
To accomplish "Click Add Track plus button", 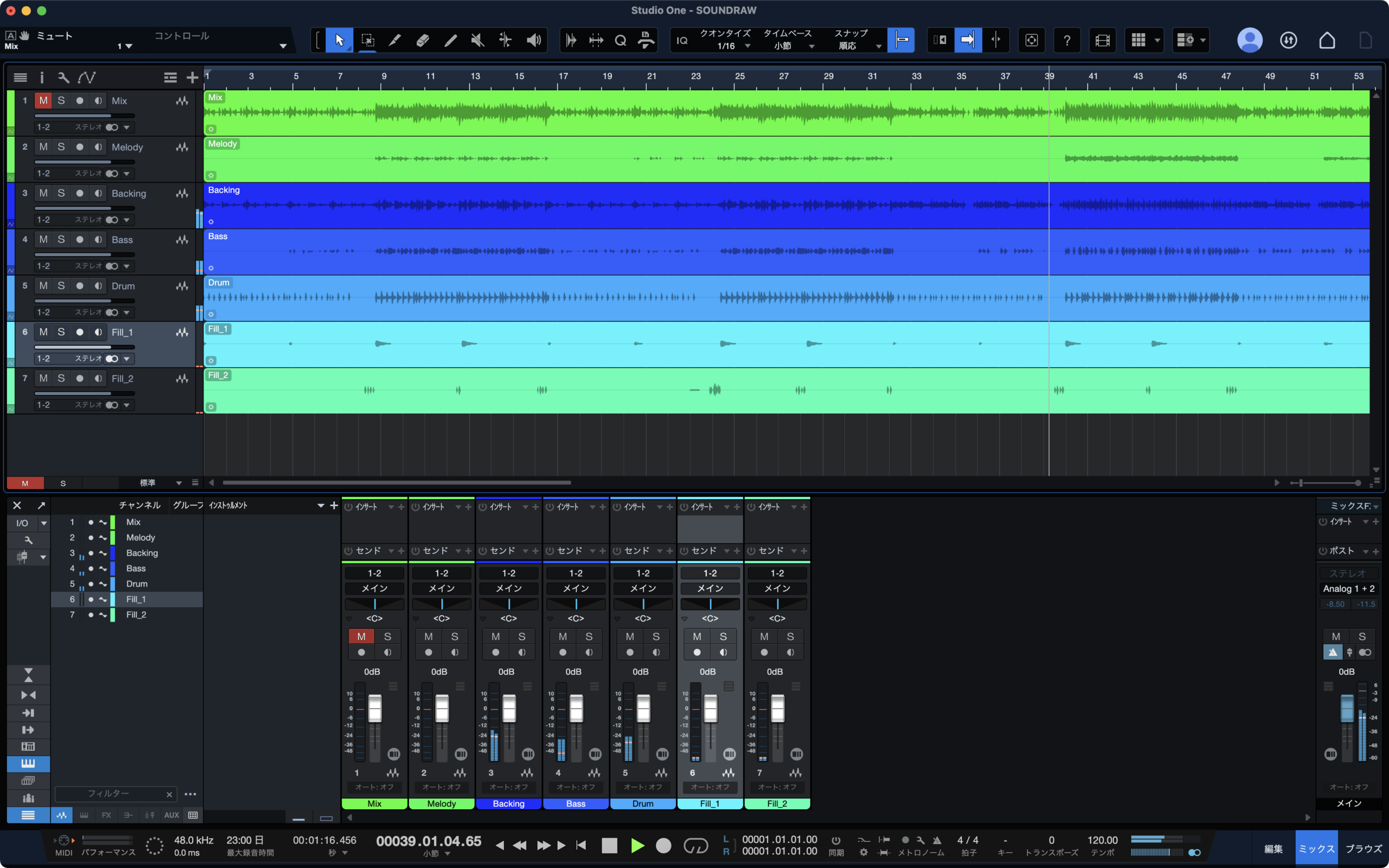I will tap(192, 78).
